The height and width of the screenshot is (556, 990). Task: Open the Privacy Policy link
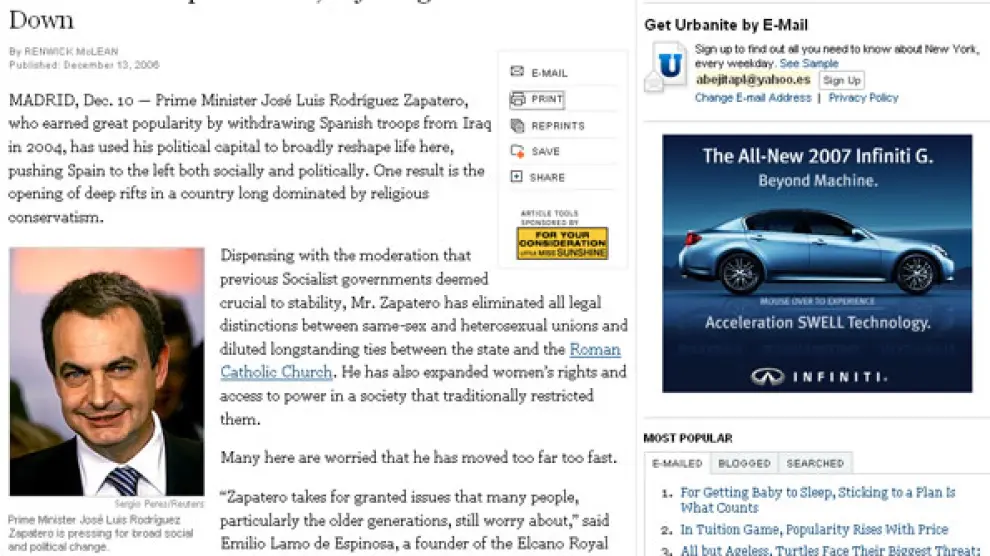[x=863, y=98]
